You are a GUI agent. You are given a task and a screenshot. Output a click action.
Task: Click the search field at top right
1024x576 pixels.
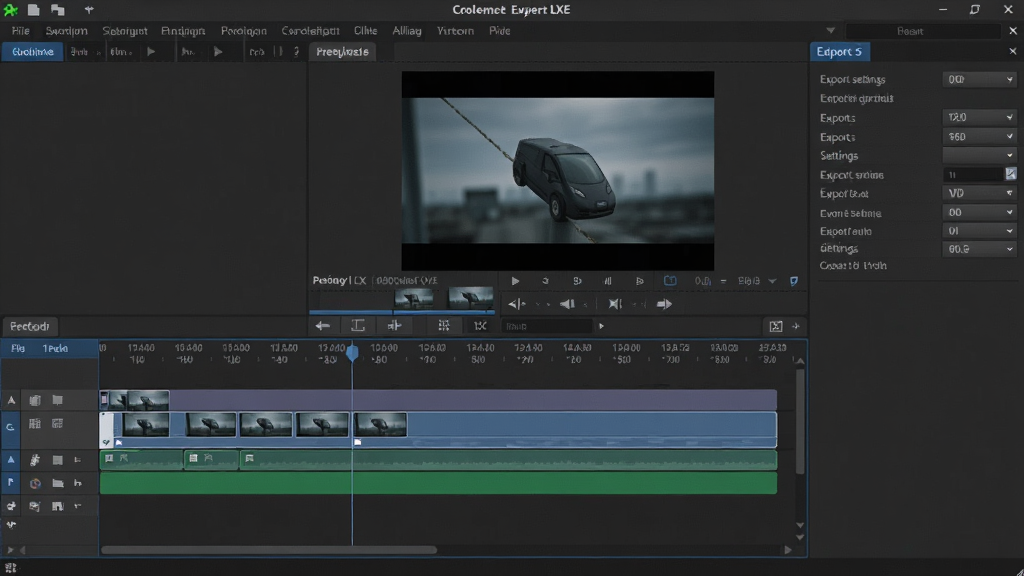923,31
